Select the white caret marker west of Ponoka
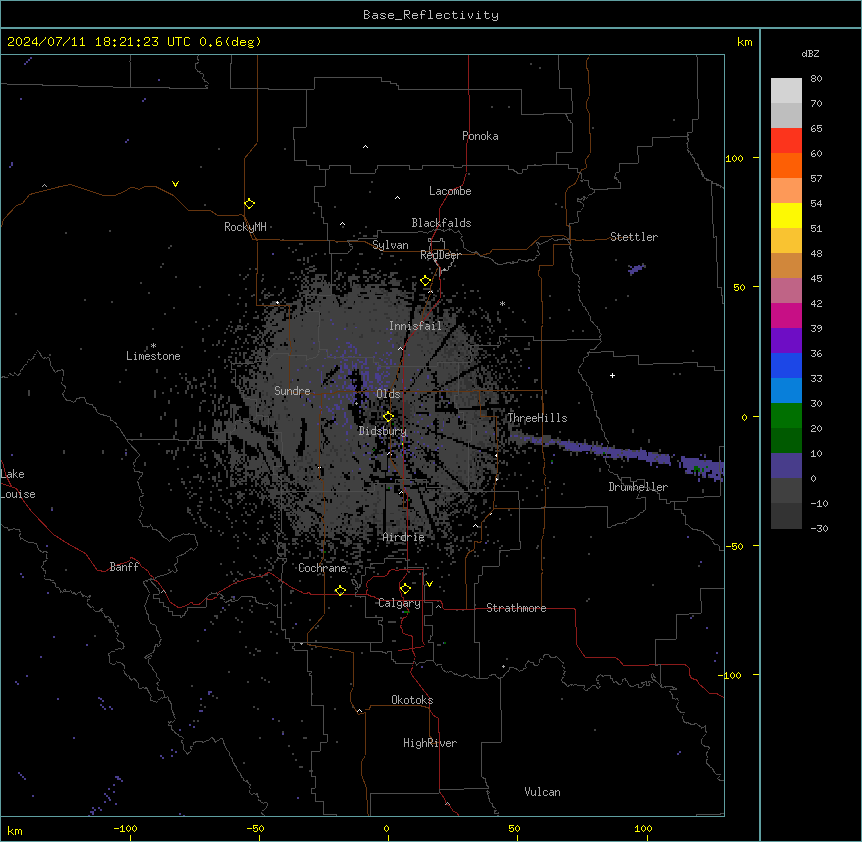The image size is (862, 842). tap(366, 147)
